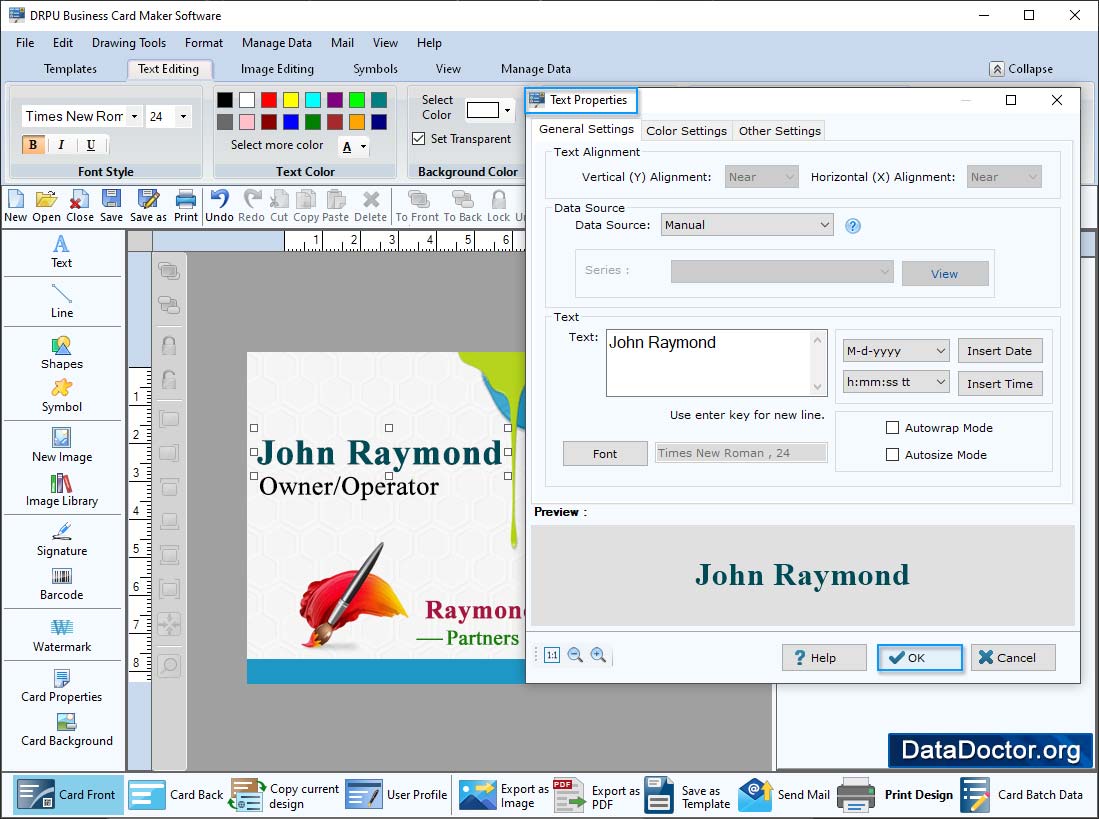This screenshot has width=1099, height=819.
Task: Open the Image Library
Action: pos(62,490)
